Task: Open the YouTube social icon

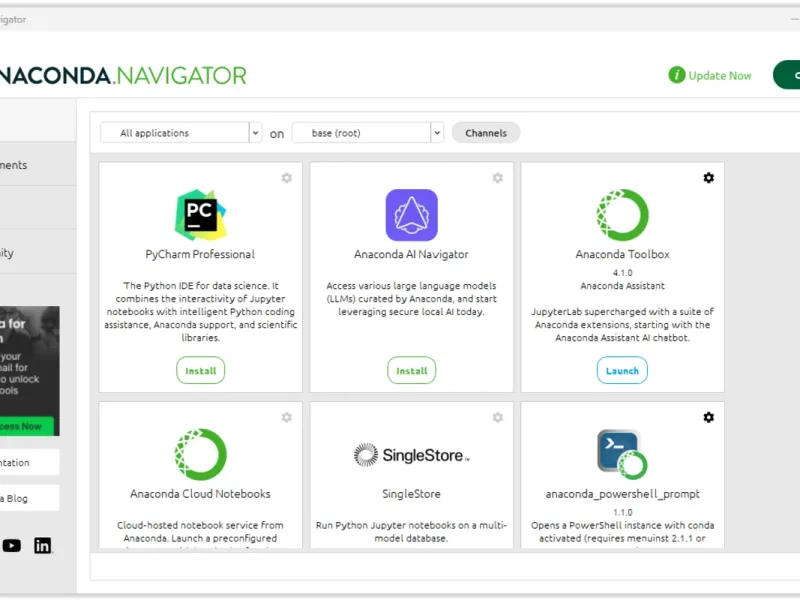Action: click(12, 545)
